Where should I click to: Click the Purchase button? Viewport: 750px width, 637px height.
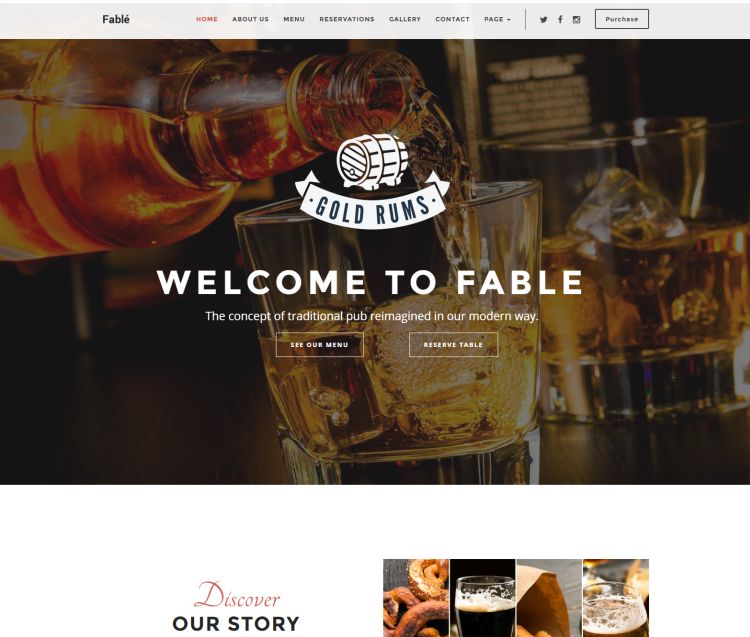[x=621, y=19]
